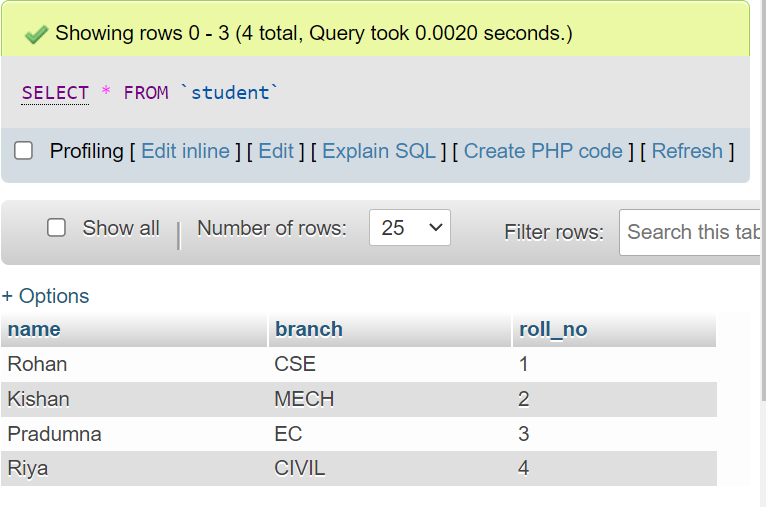This screenshot has width=766, height=507.
Task: Expand the + Options section
Action: (46, 296)
